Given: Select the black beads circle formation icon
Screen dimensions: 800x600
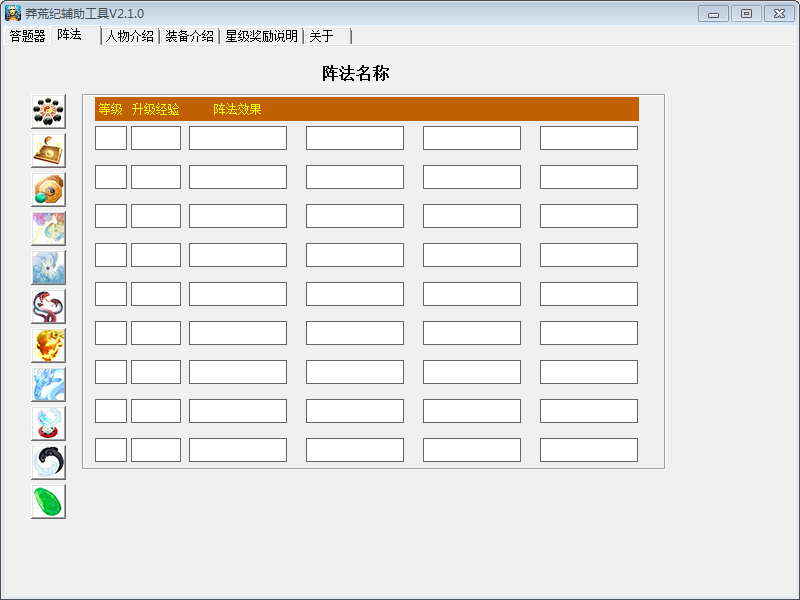Looking at the screenshot, I should click(x=48, y=111).
